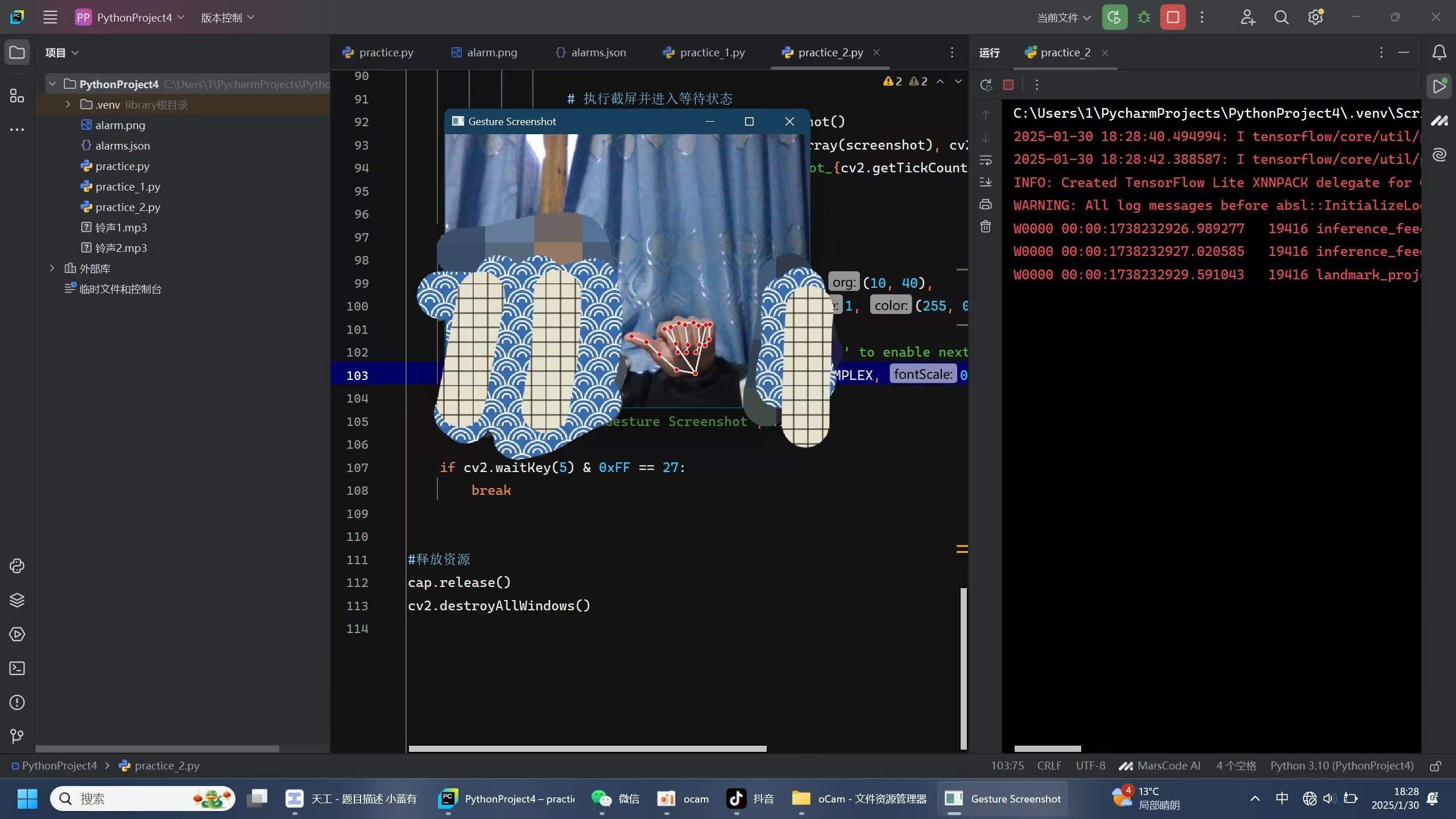This screenshot has height=819, width=1456.
Task: Toggle soft-wrap in the run console
Action: pos(985,160)
